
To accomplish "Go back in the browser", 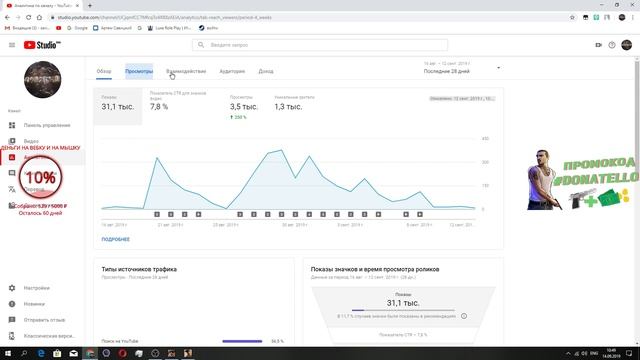I will (7, 17).
